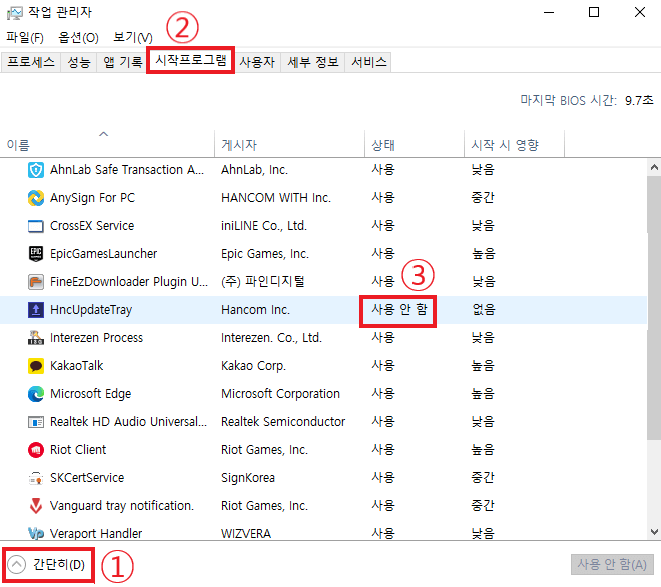Click the vertical scrollbar thumb
This screenshot has width=661, height=587.
[654, 308]
